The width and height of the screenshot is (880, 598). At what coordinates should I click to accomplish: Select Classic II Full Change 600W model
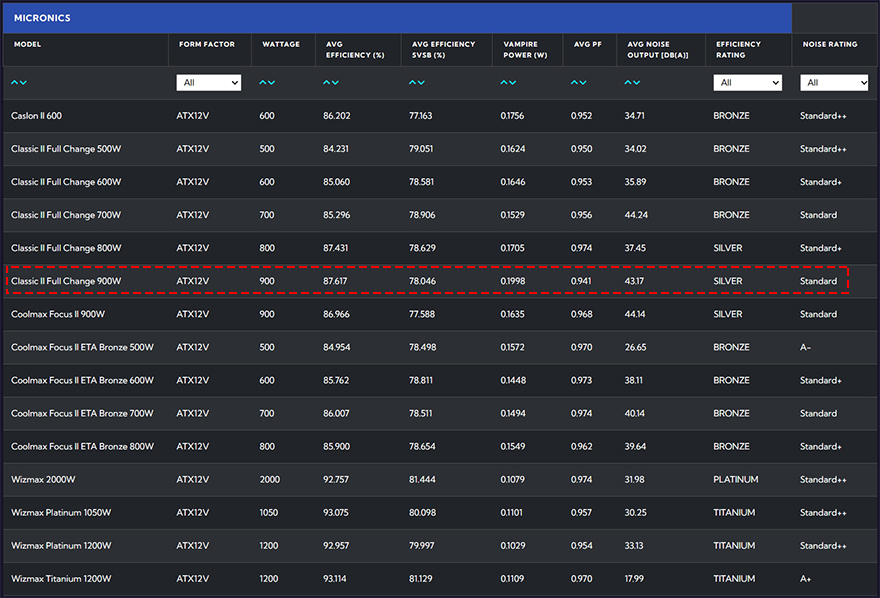pyautogui.click(x=66, y=182)
